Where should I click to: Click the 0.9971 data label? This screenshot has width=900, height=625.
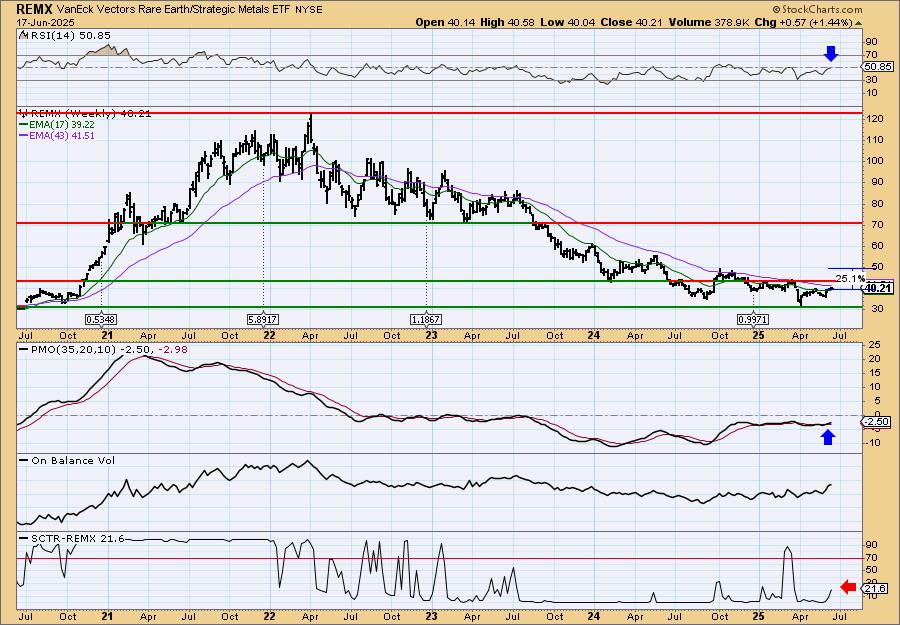click(x=752, y=319)
